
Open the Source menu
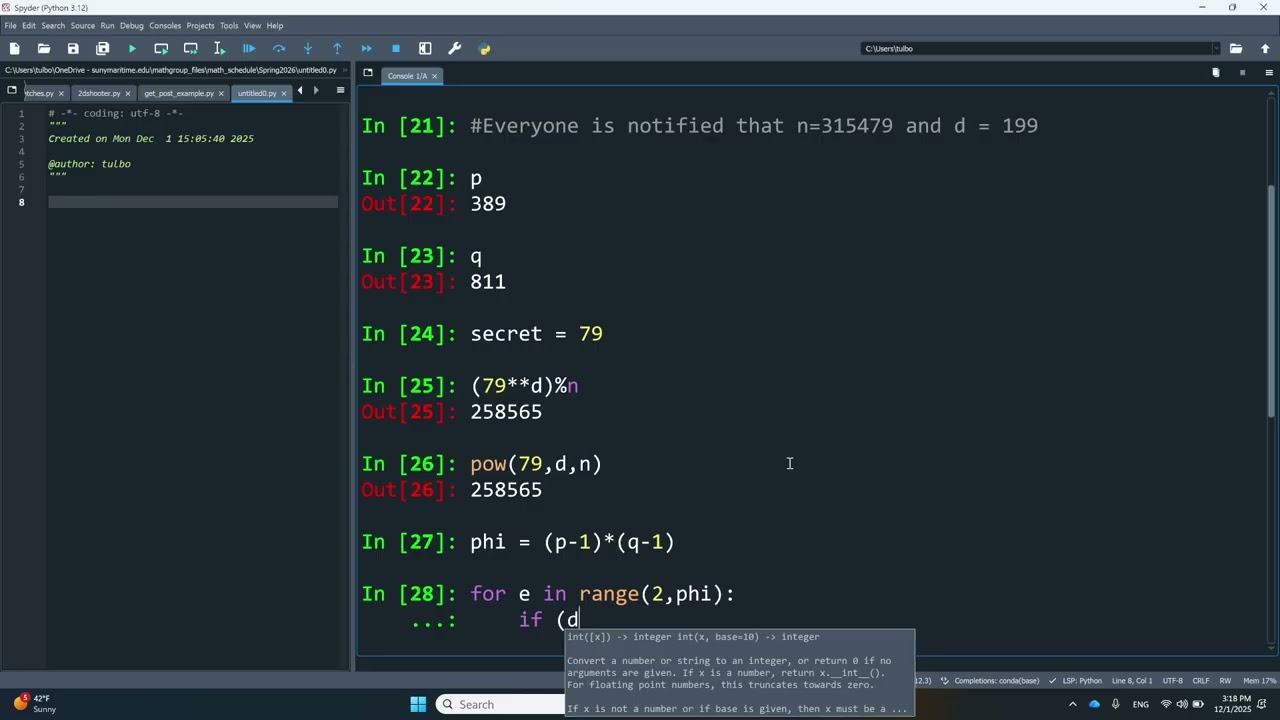point(83,25)
